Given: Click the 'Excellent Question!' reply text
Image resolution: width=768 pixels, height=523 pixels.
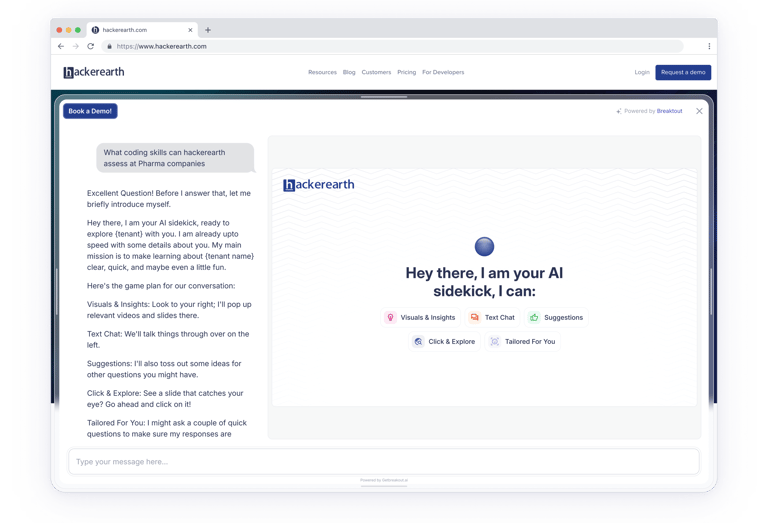Looking at the screenshot, I should click(169, 198).
